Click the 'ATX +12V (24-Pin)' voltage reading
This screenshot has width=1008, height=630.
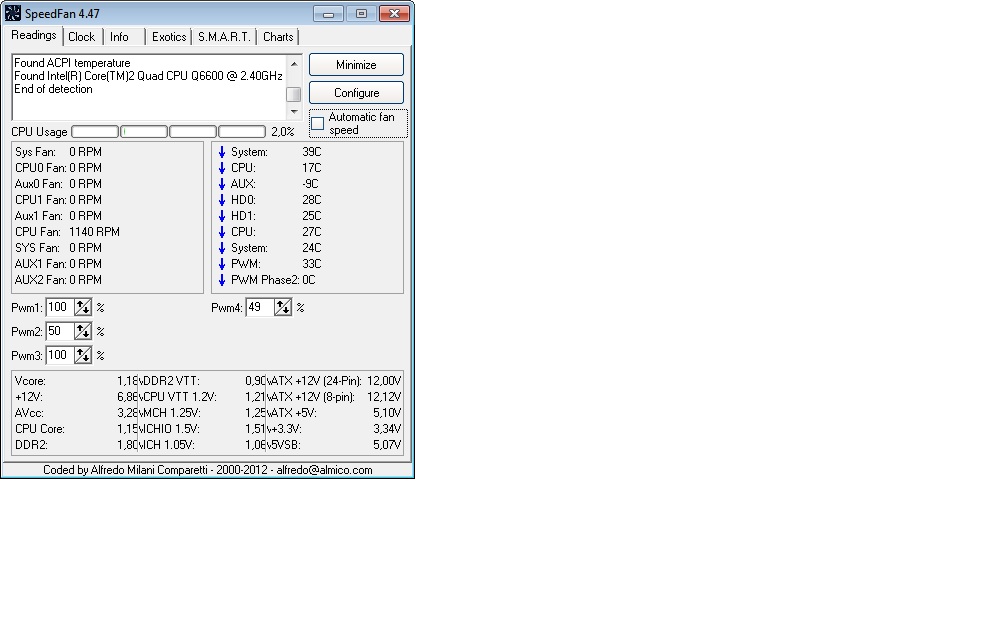click(334, 381)
